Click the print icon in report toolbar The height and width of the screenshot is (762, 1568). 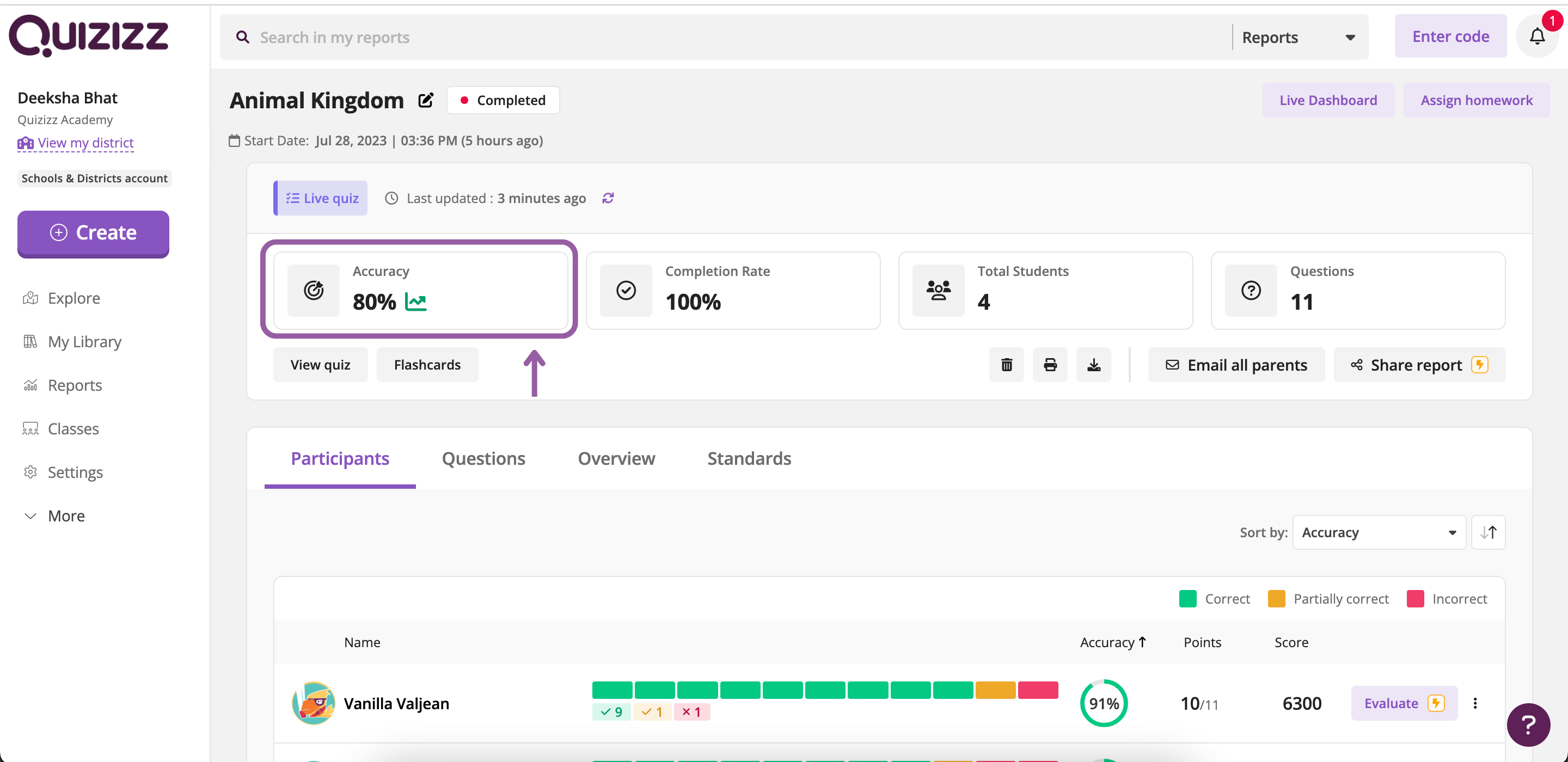tap(1050, 365)
